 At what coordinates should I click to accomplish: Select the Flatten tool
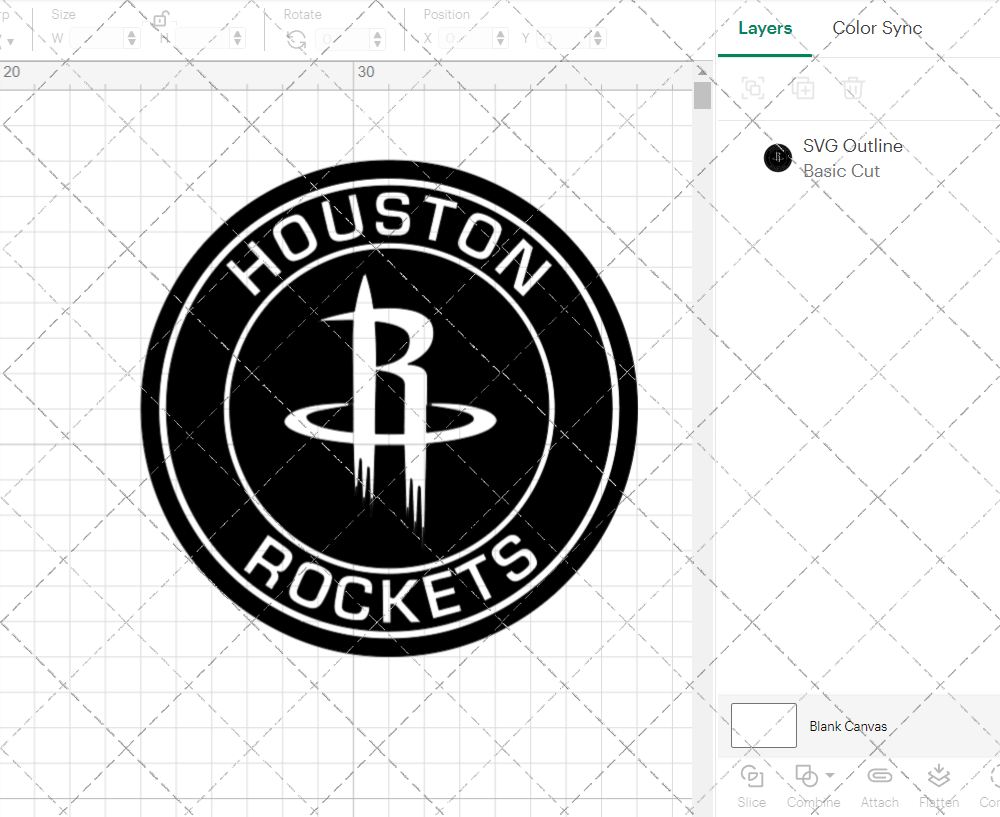[938, 776]
